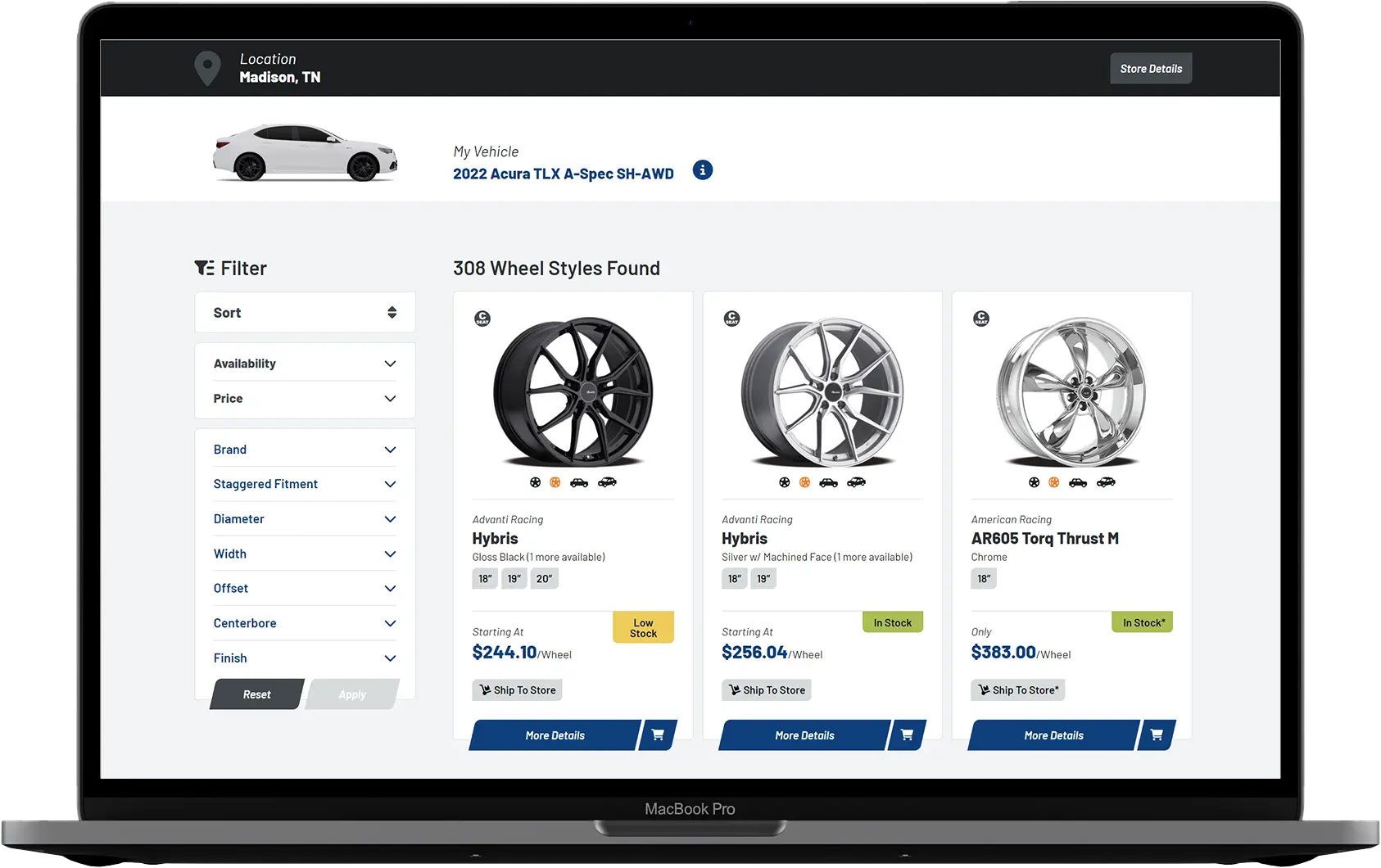Screen dimensions: 1381x868
Task: Click the In Stock* badge on AR605
Action: click(x=1143, y=622)
